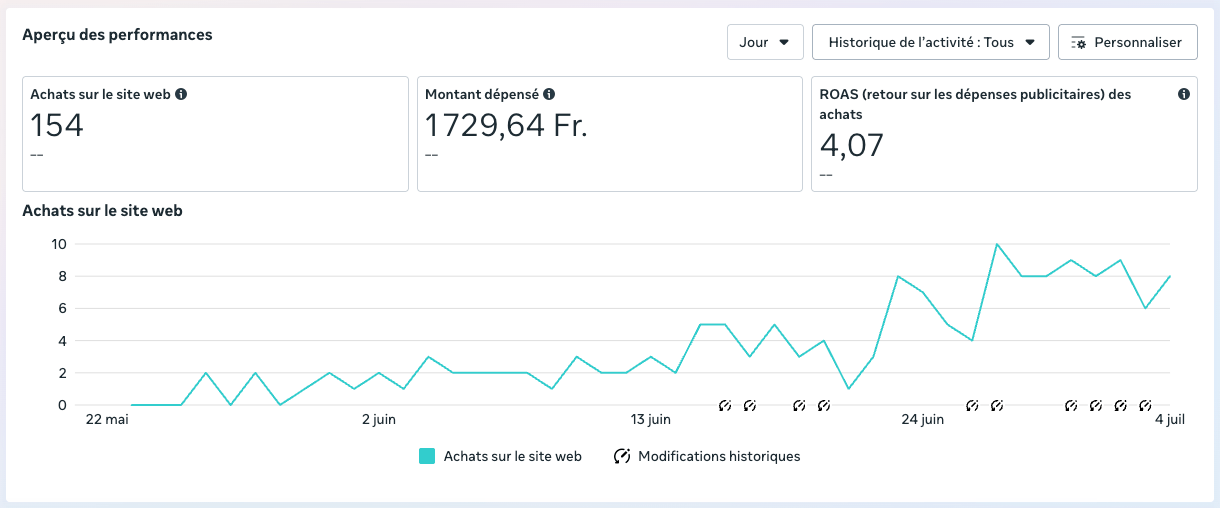Open the Historique de l'activité : Tous dropdown
Viewport: 1220px width, 508px height.
[x=930, y=42]
